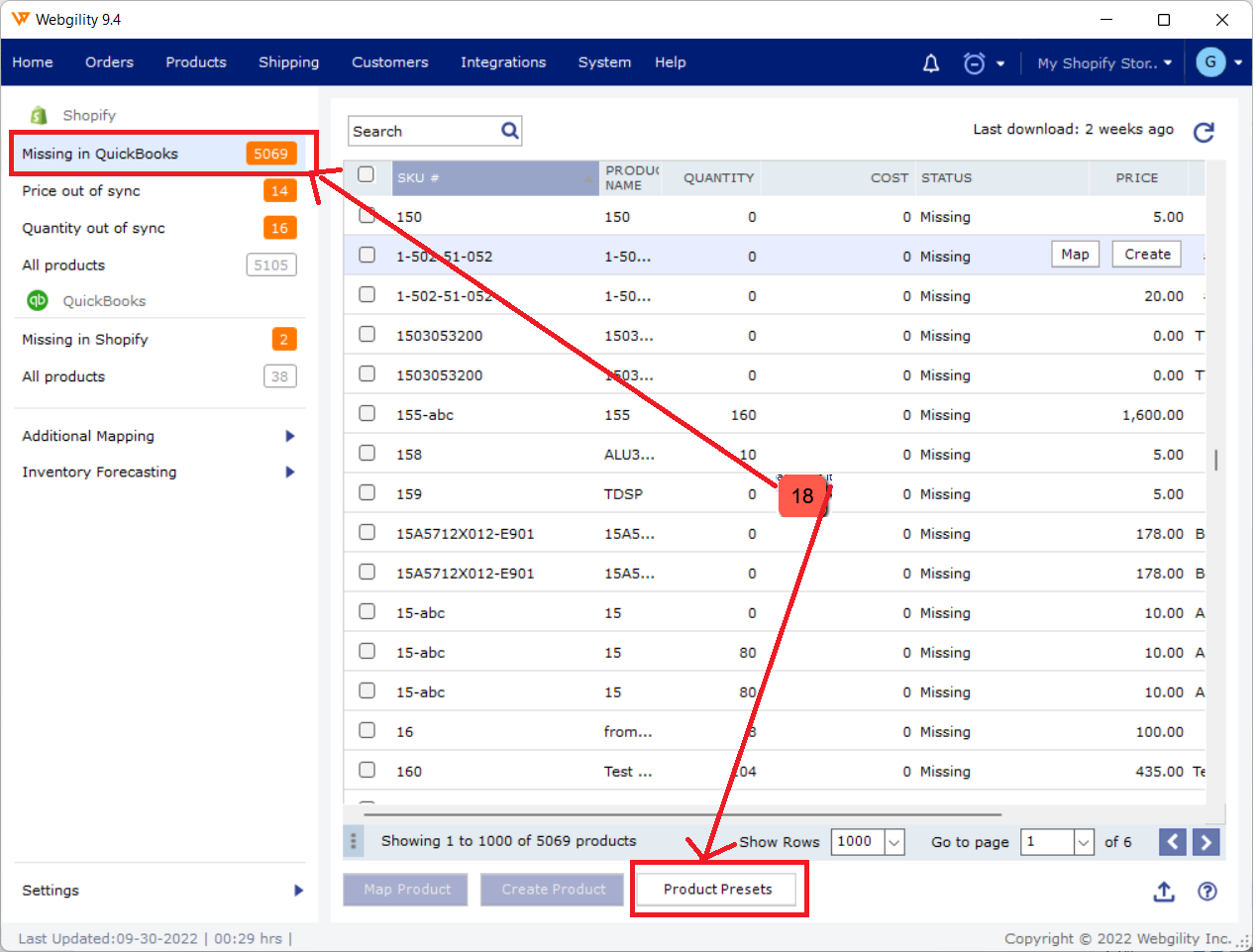
Task: Click the QuickBooks logo in sidebar
Action: pyautogui.click(x=38, y=300)
